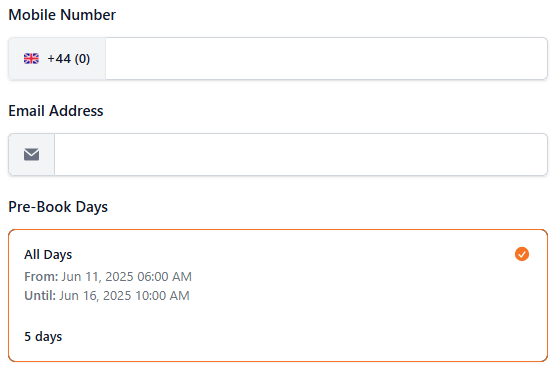This screenshot has height=372, width=557.
Task: Click the 5 days duration text
Action: tap(43, 336)
